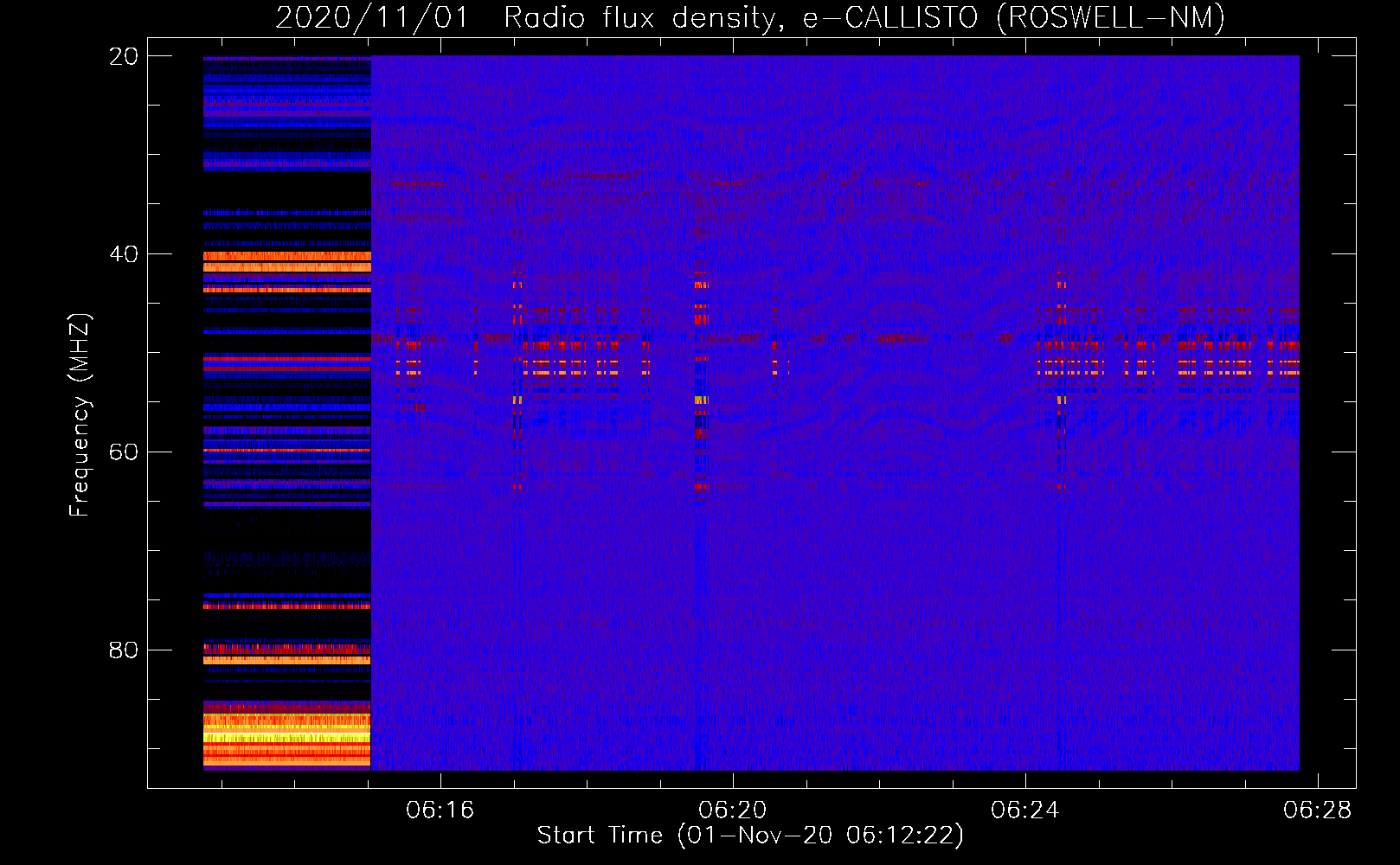Click the 20 MHz frequency tick label

point(124,56)
